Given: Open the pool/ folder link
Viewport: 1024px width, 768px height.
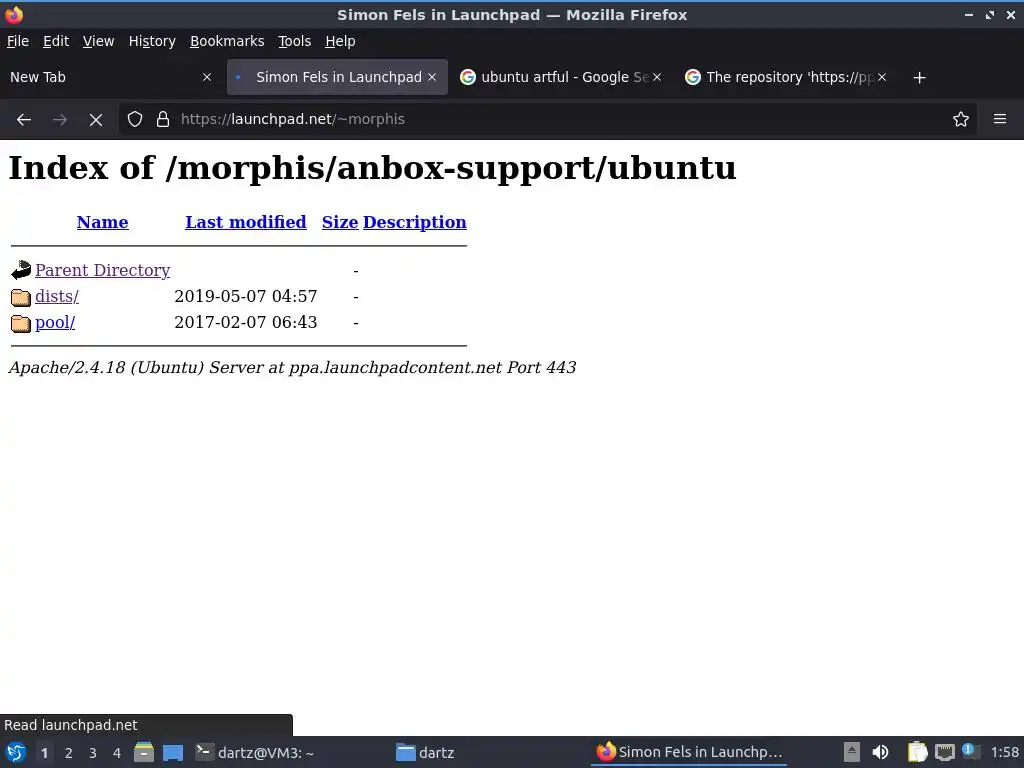Looking at the screenshot, I should pos(55,323).
